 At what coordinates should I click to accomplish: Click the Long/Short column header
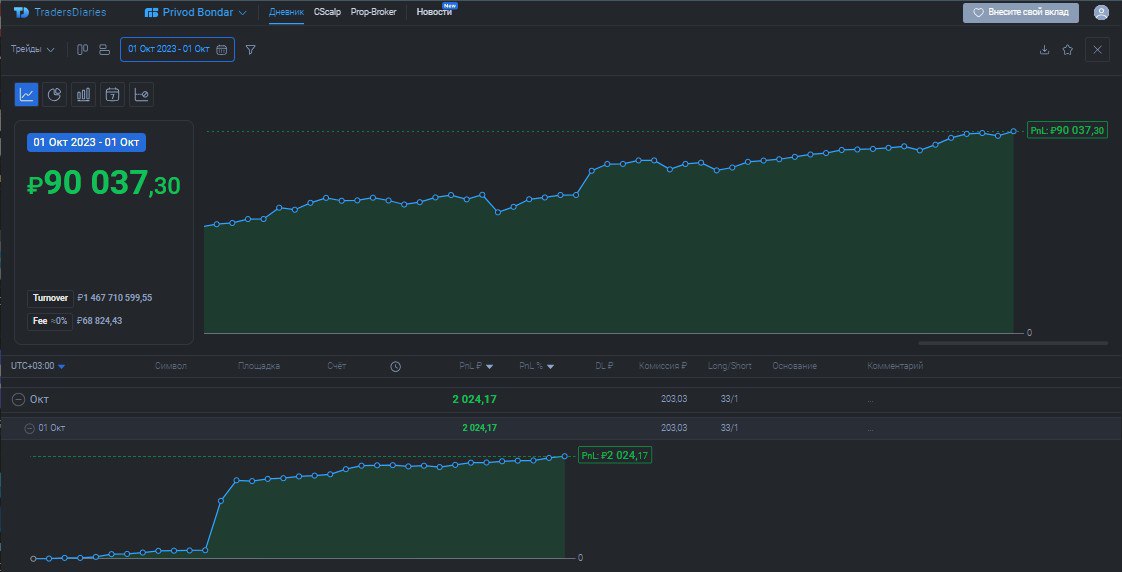click(x=729, y=367)
